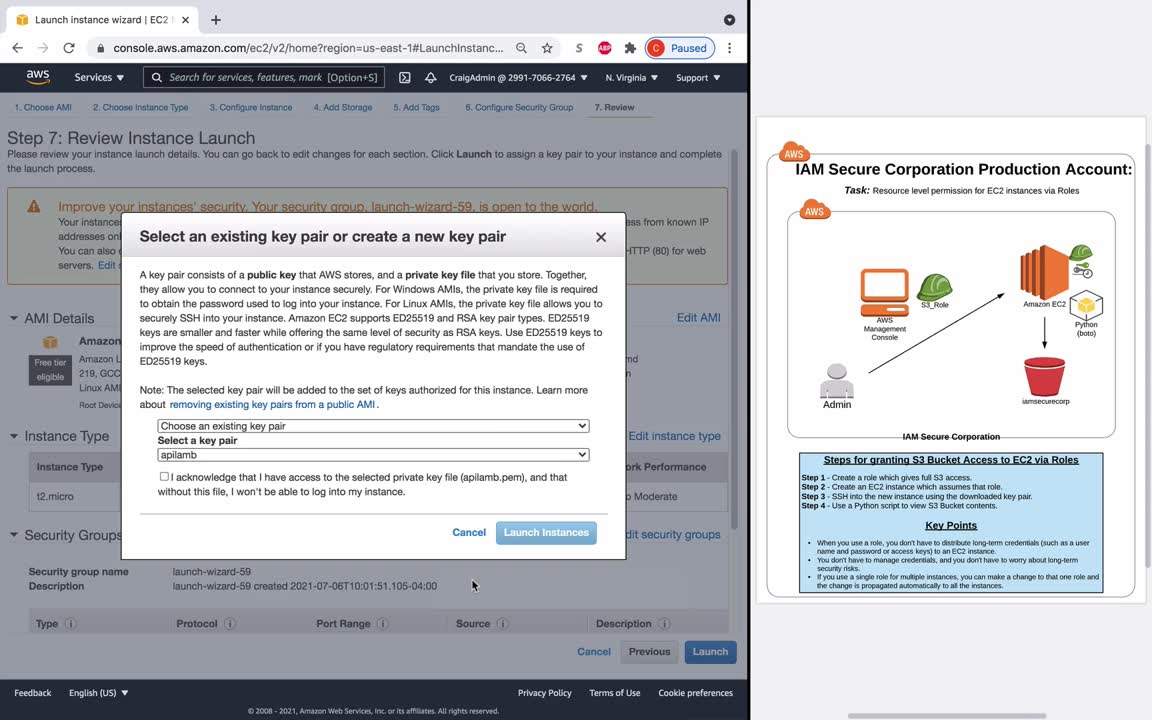Open the apilamb key pair dropdown
Screen dimensions: 1152x720
pyautogui.click(x=373, y=455)
